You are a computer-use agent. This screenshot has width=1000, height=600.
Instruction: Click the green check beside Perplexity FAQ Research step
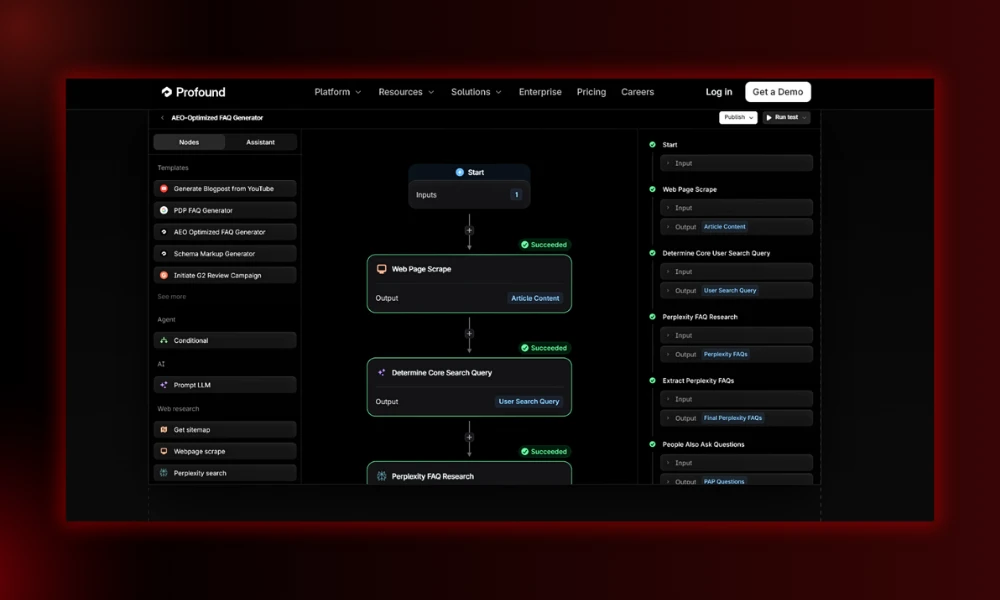tap(652, 317)
